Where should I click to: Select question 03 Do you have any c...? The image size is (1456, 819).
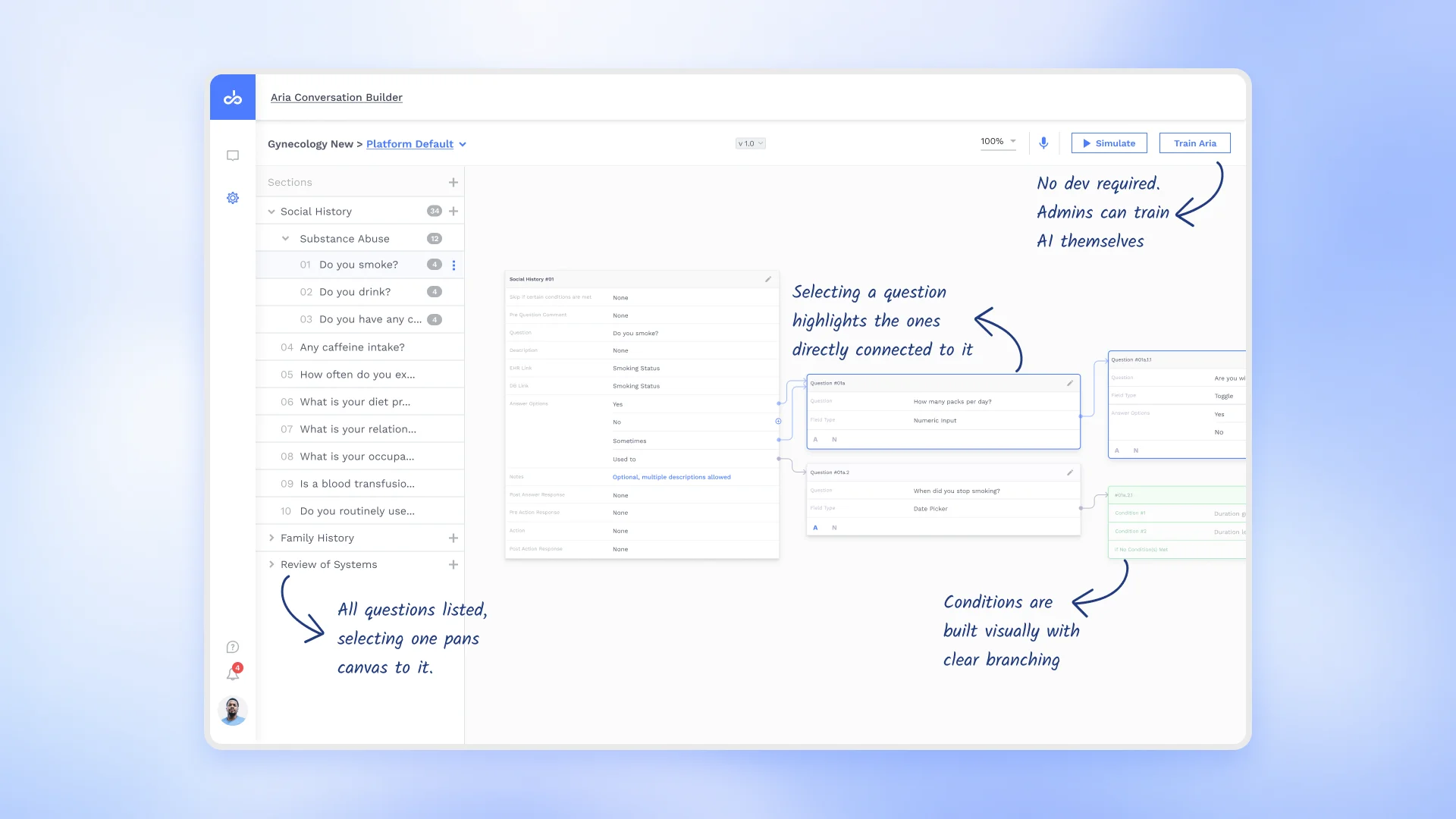[x=360, y=319]
